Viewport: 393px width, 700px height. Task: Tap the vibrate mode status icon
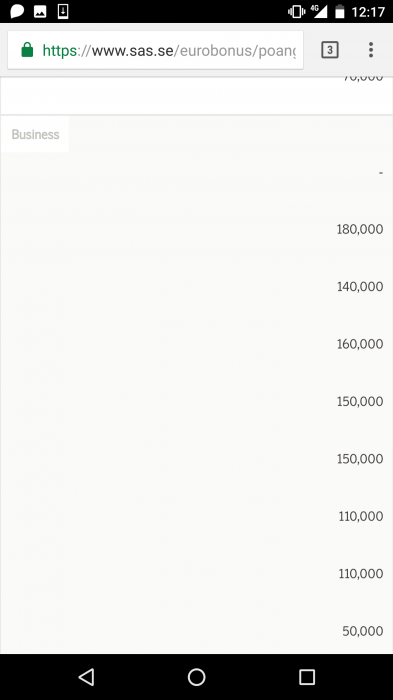point(297,12)
